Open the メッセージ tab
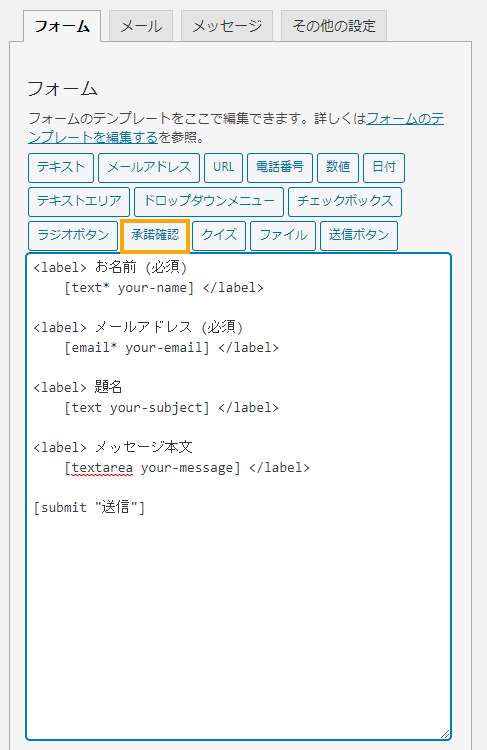The image size is (487, 750). pos(227,26)
